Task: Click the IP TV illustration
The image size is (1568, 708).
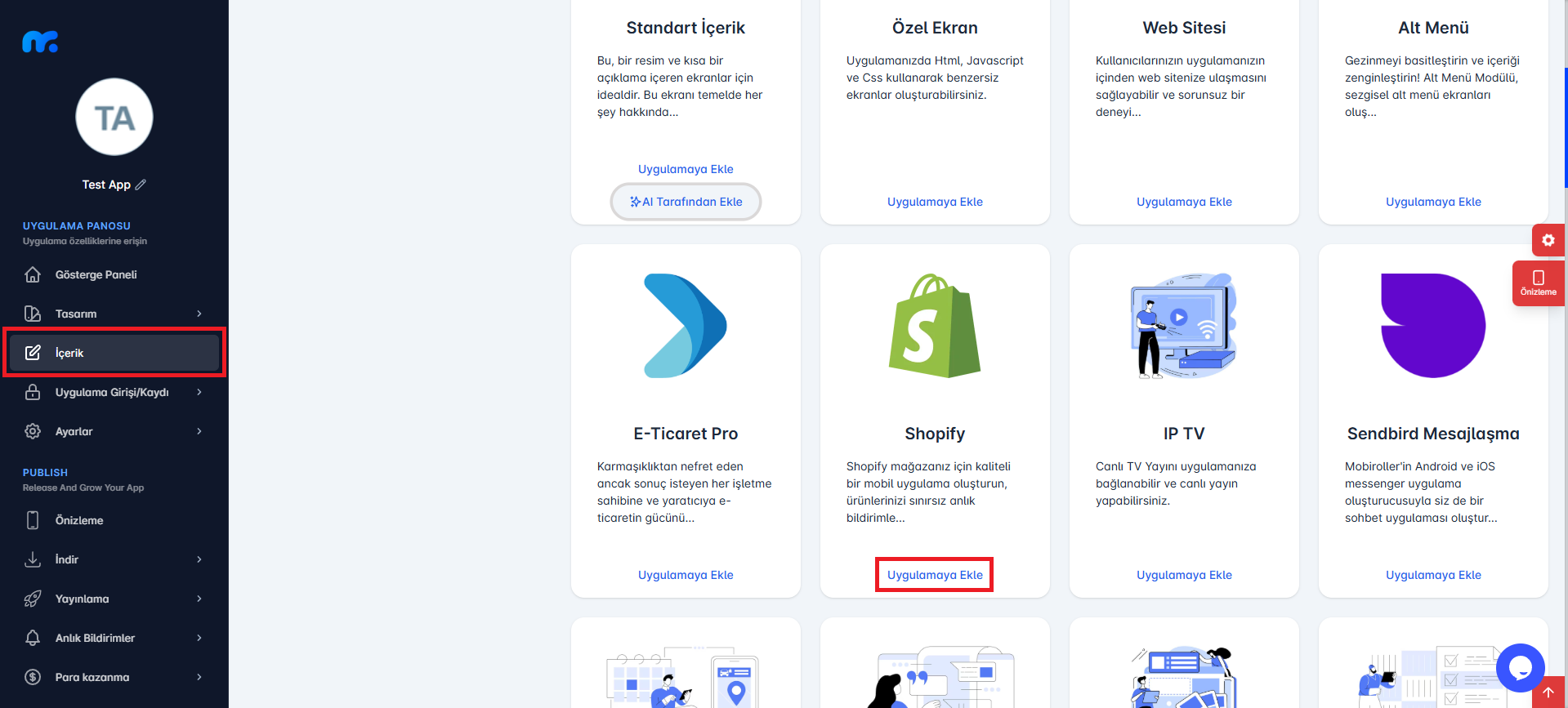Action: (1184, 326)
